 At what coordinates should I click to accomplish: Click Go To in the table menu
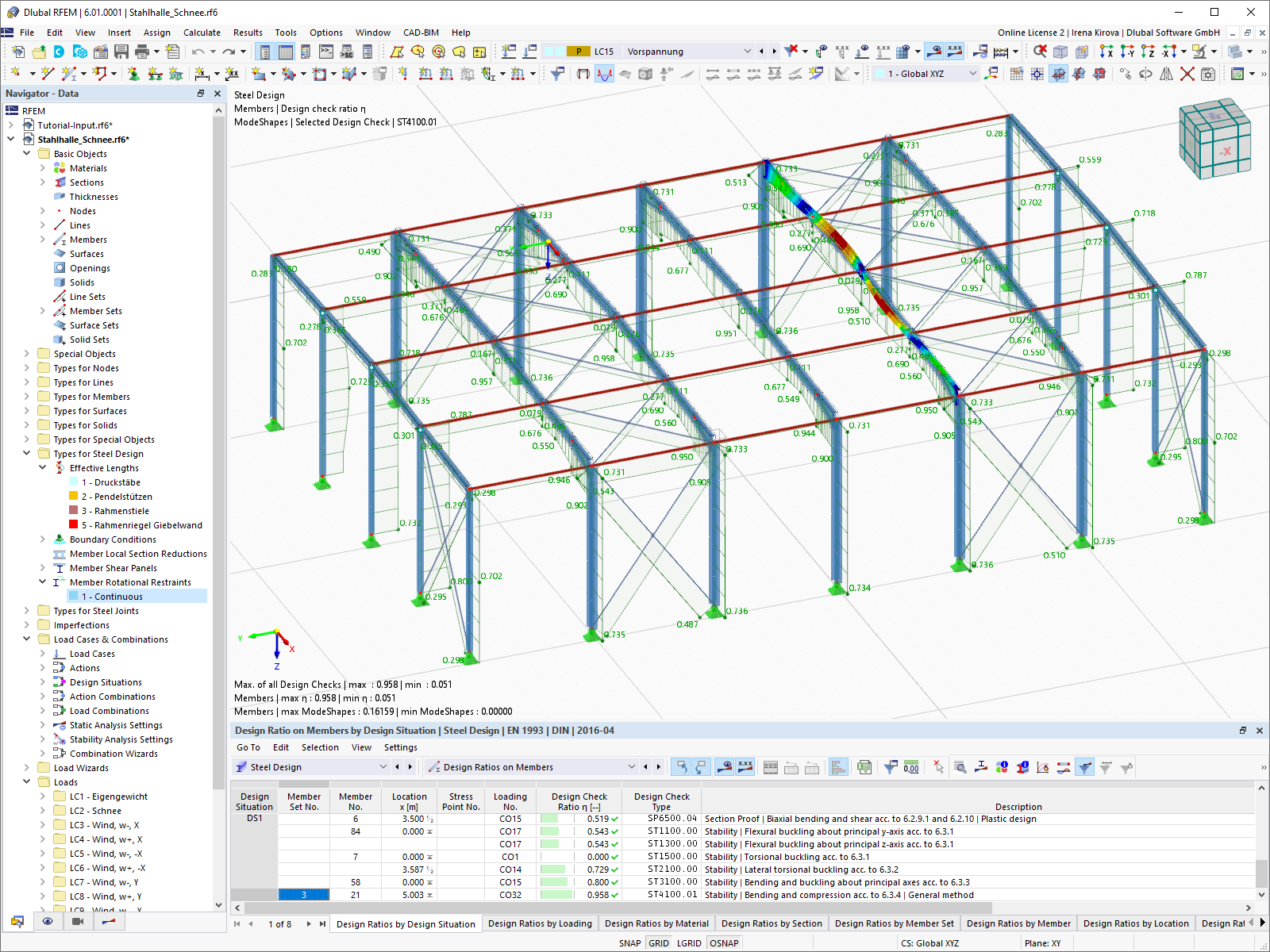coord(248,747)
